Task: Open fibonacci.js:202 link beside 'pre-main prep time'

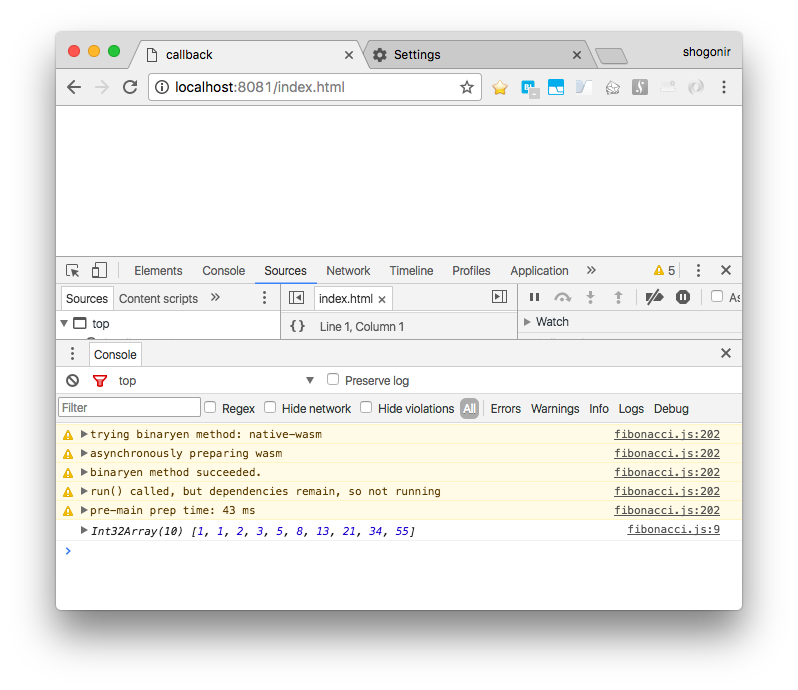Action: pyautogui.click(x=667, y=510)
